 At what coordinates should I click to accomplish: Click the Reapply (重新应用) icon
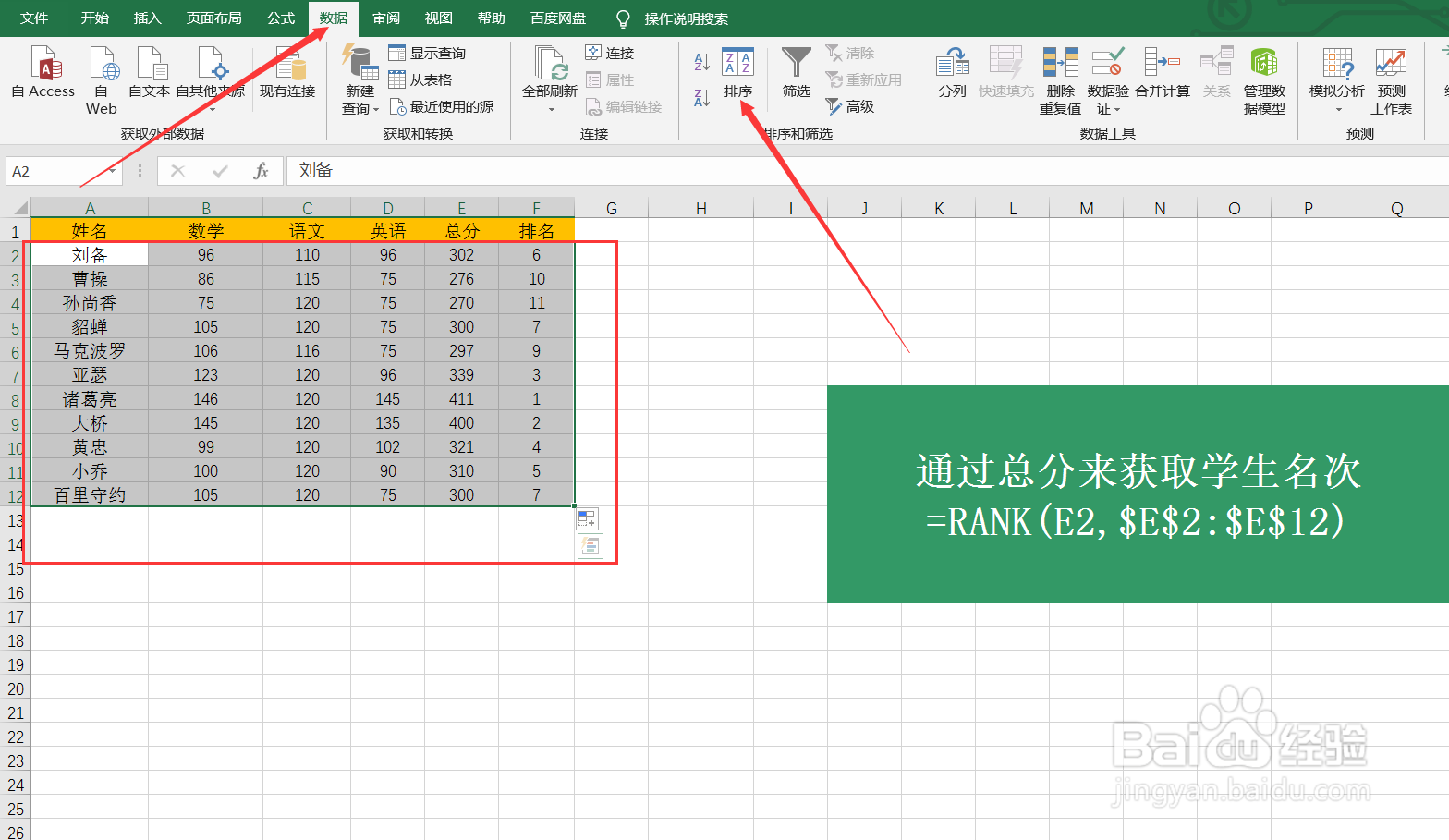[x=834, y=80]
